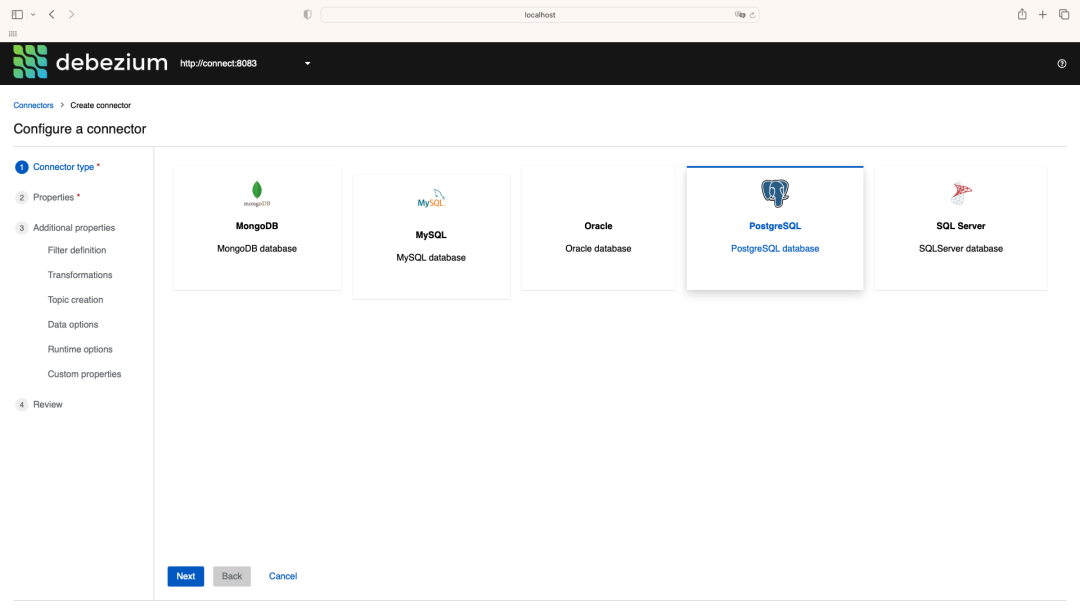This screenshot has height=608, width=1080.
Task: Expand the sidebar menu chevron in browser
Action: (33, 14)
